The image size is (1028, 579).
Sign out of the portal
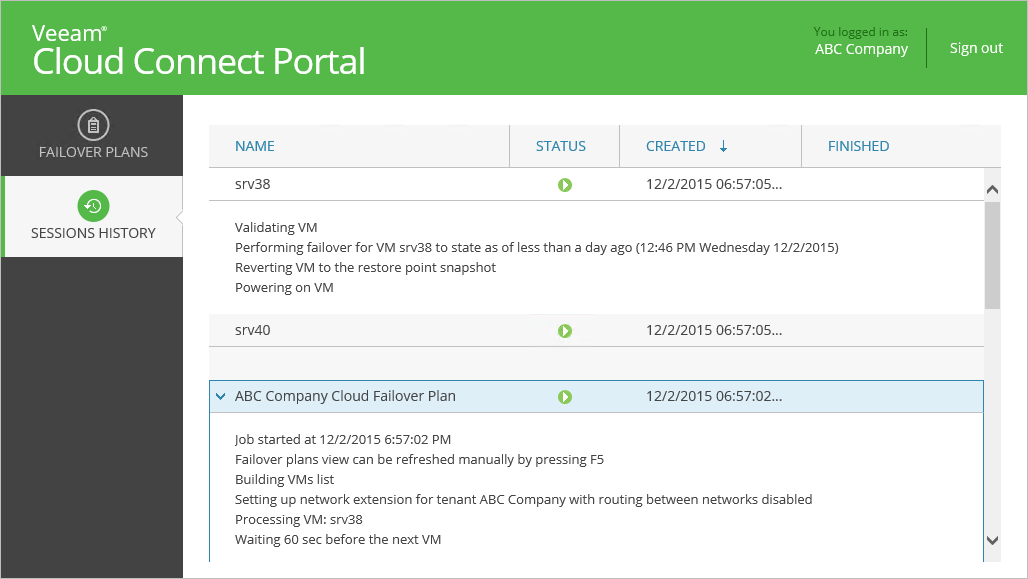click(x=976, y=48)
